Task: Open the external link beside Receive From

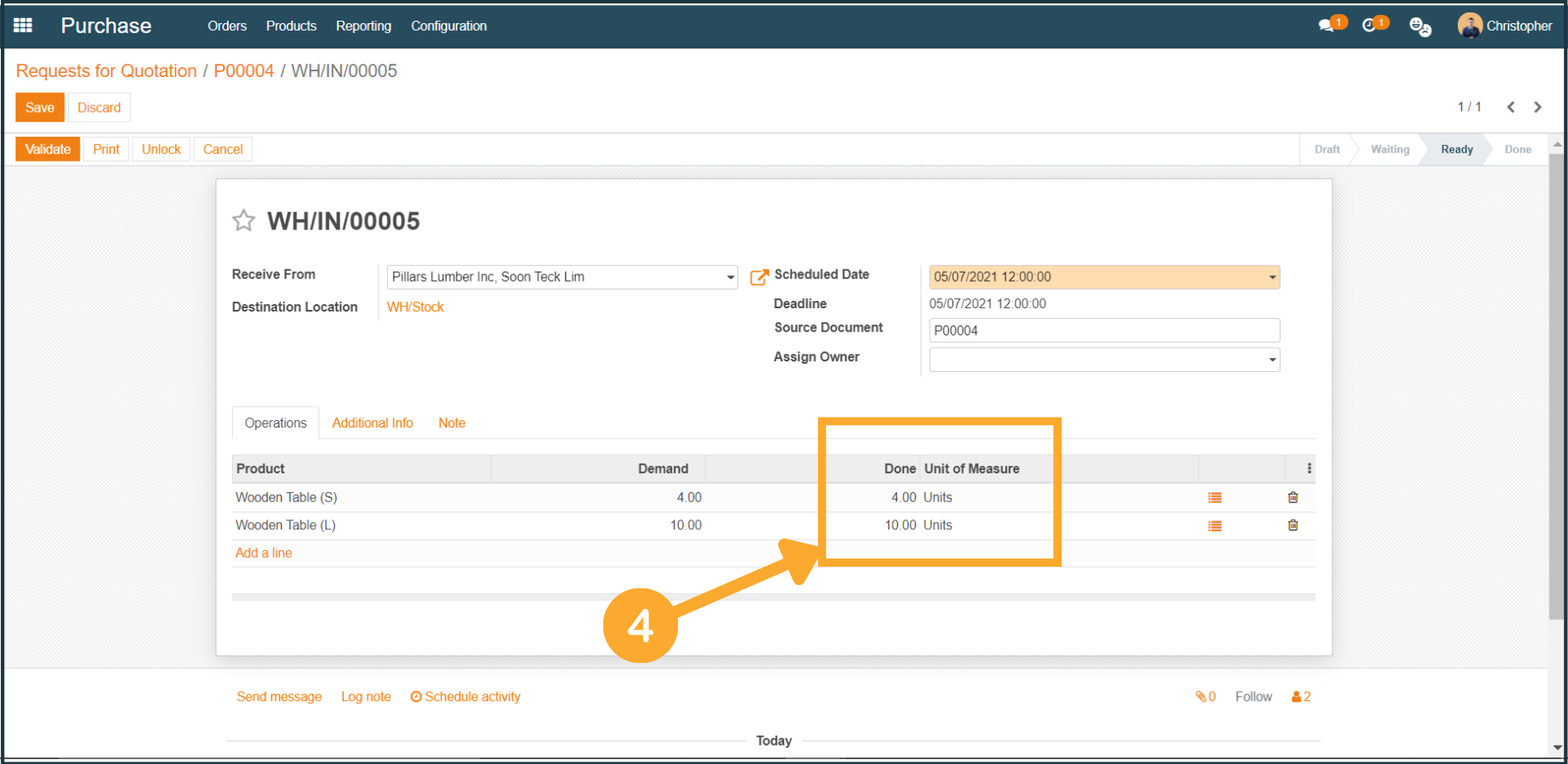Action: tap(758, 278)
